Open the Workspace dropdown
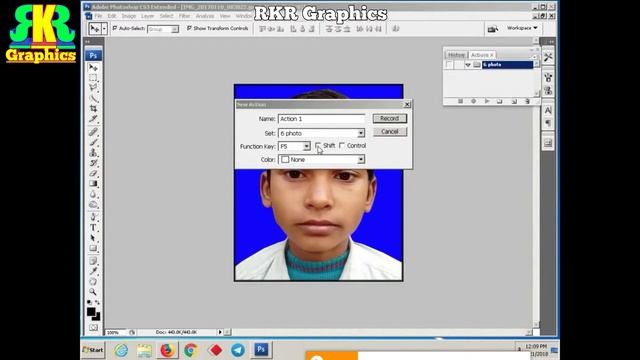 coord(522,28)
